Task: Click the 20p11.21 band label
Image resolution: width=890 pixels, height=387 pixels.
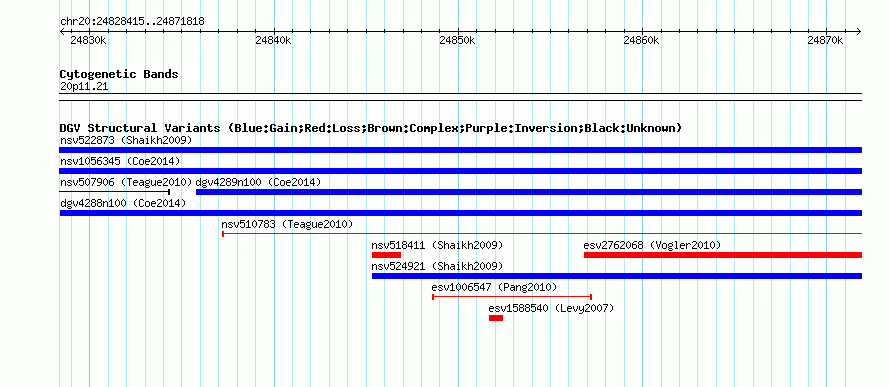Action: coord(84,87)
